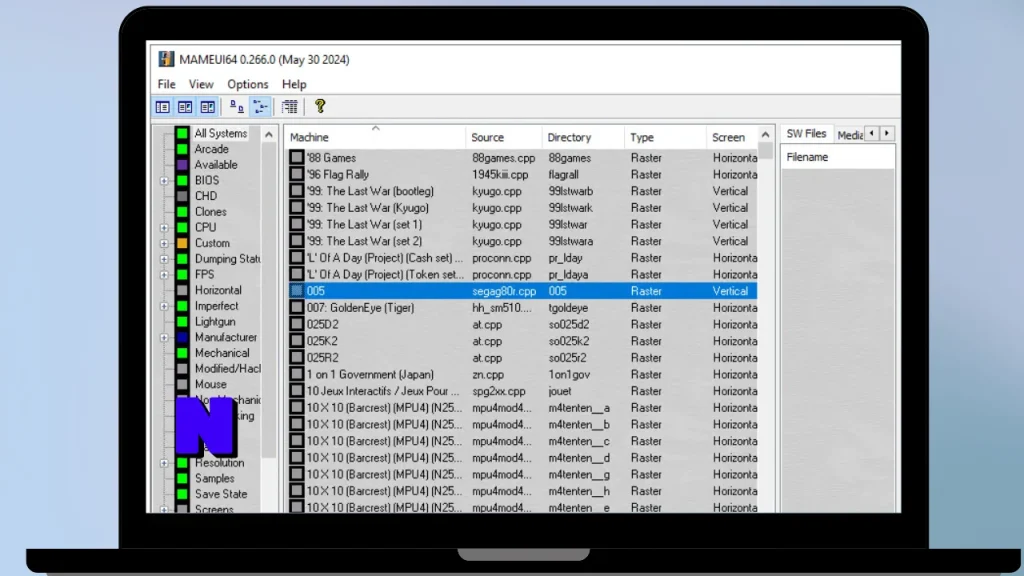Select the Save State folder icon
The height and width of the screenshot is (576, 1024).
click(x=182, y=494)
